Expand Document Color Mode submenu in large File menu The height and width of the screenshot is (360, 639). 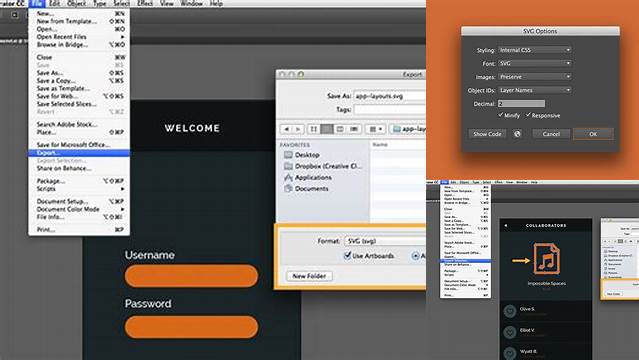(x=79, y=209)
